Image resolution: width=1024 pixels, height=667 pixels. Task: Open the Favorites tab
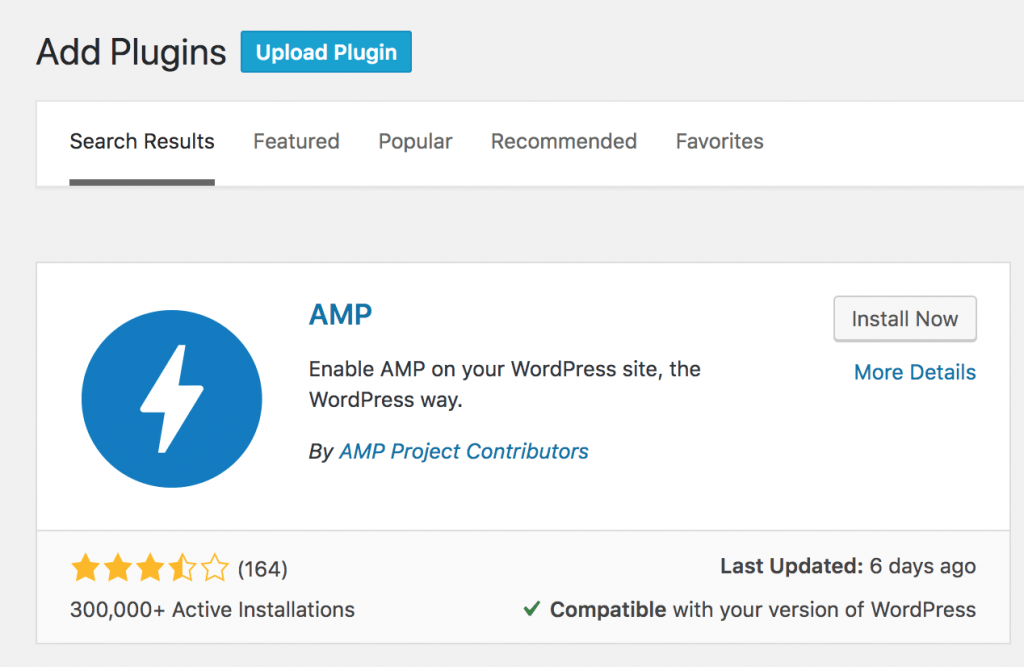pos(720,142)
